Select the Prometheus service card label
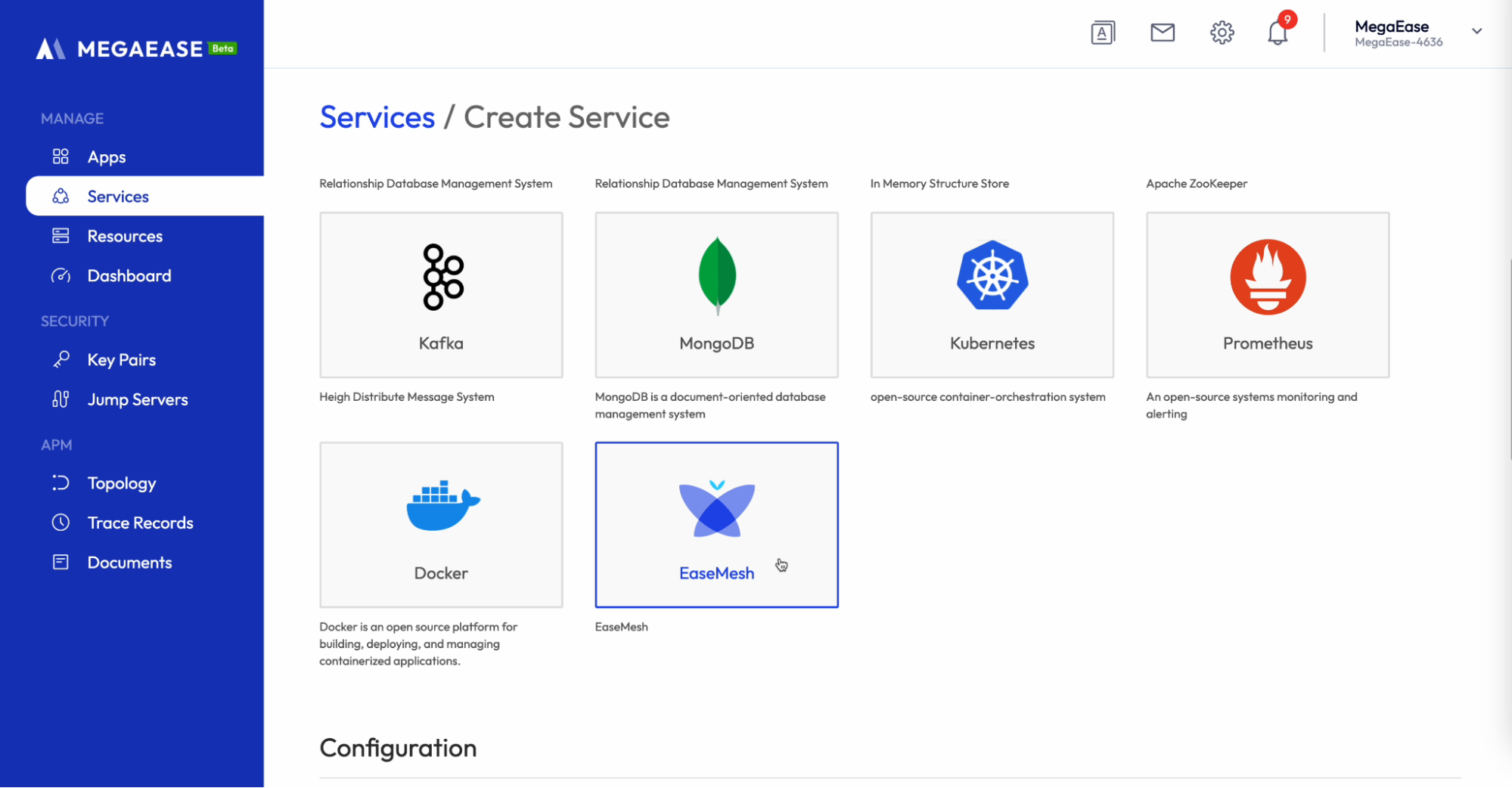 [1268, 343]
